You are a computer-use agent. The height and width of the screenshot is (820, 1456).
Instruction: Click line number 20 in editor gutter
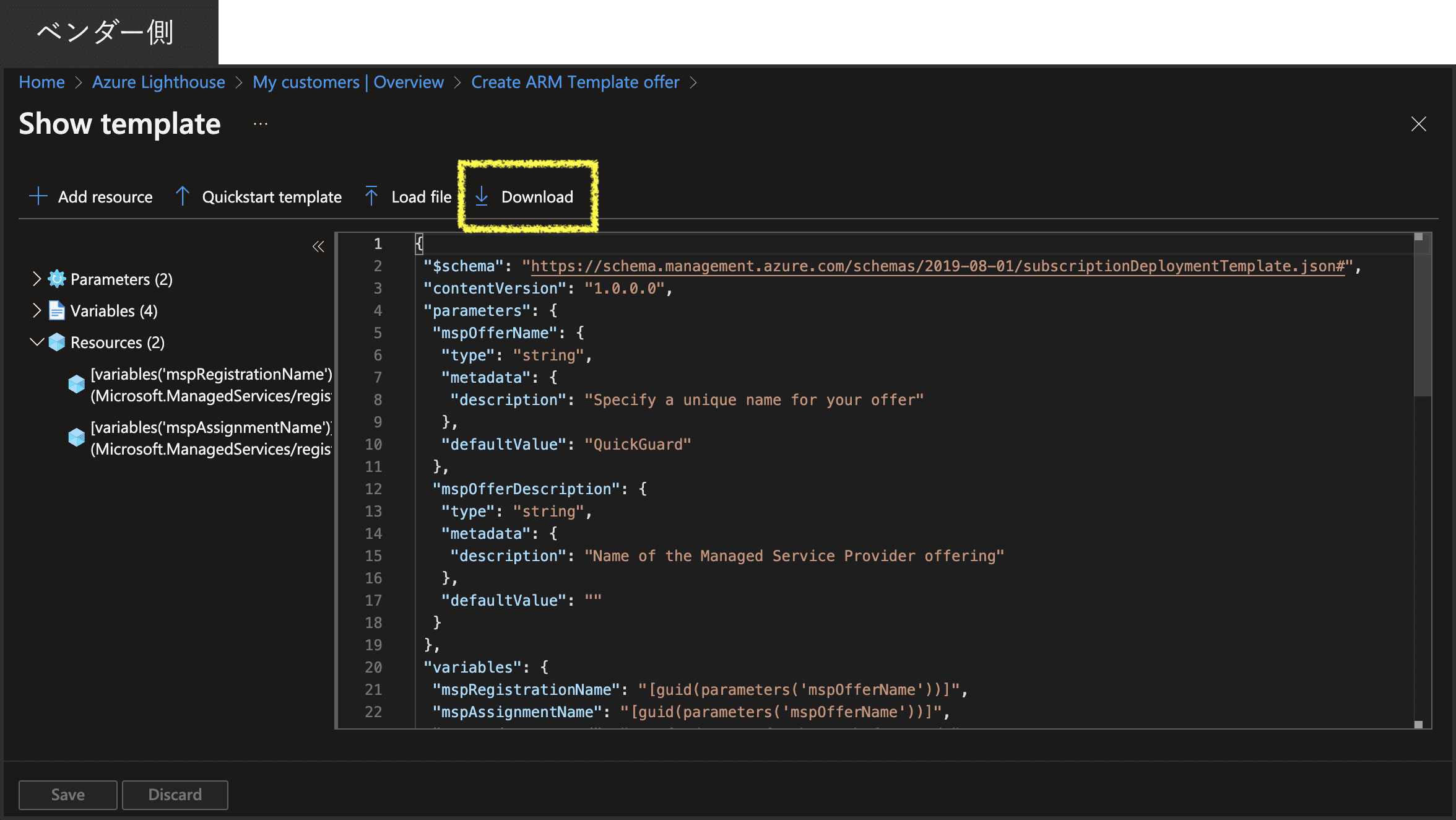[373, 668]
